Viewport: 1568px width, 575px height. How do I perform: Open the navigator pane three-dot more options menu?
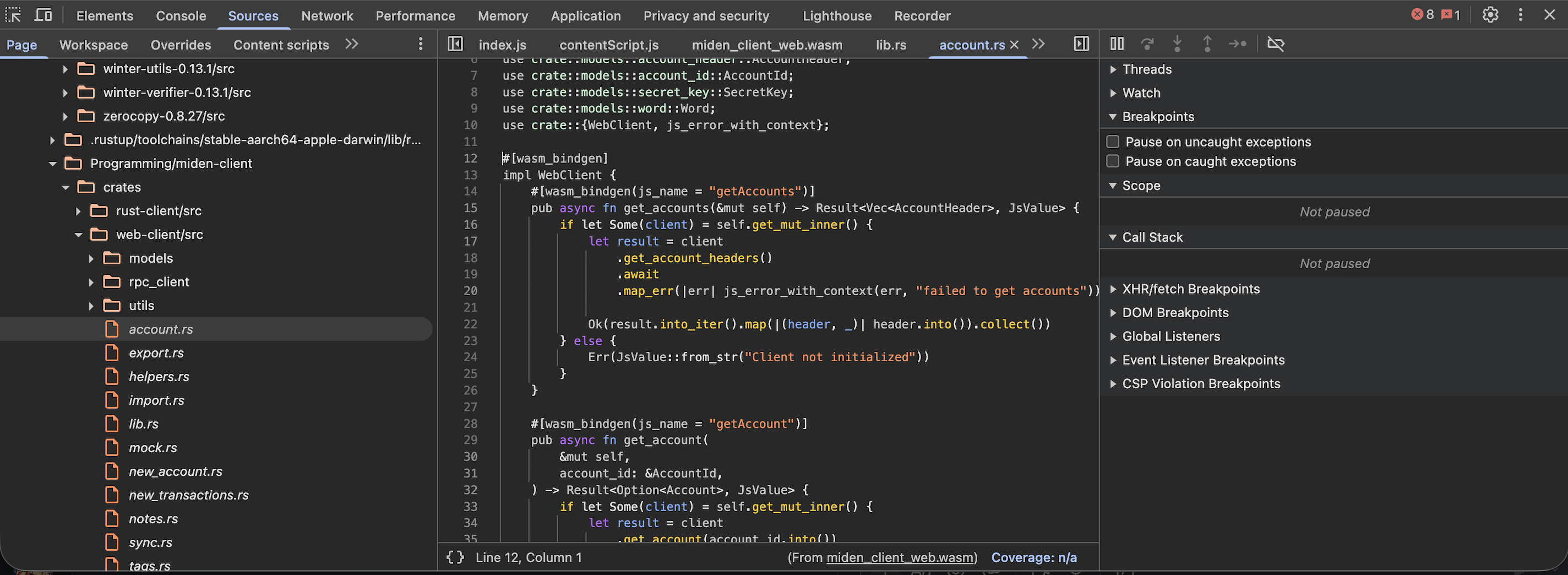[421, 44]
